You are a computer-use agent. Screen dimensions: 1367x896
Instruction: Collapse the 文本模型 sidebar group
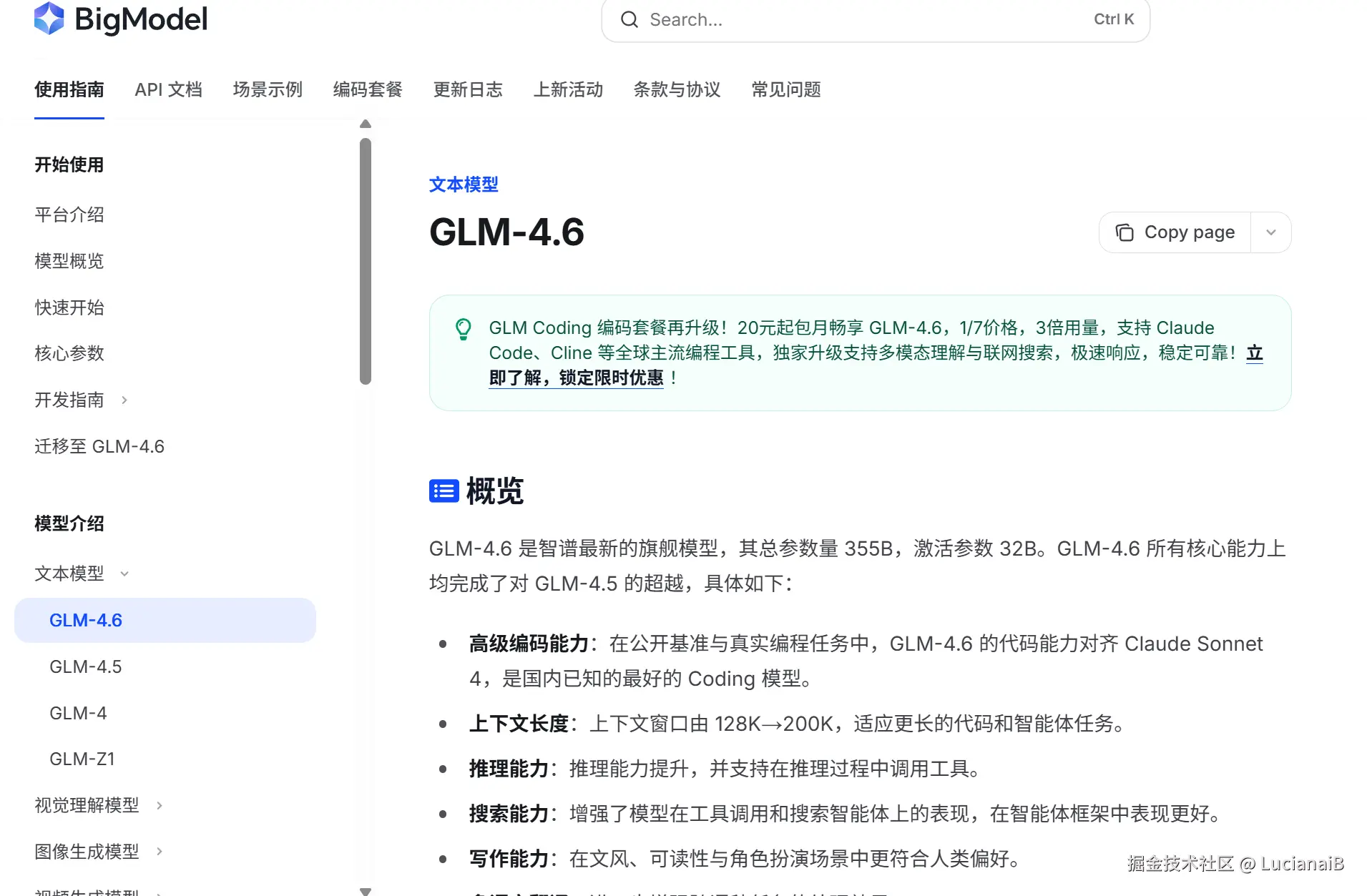pos(124,573)
